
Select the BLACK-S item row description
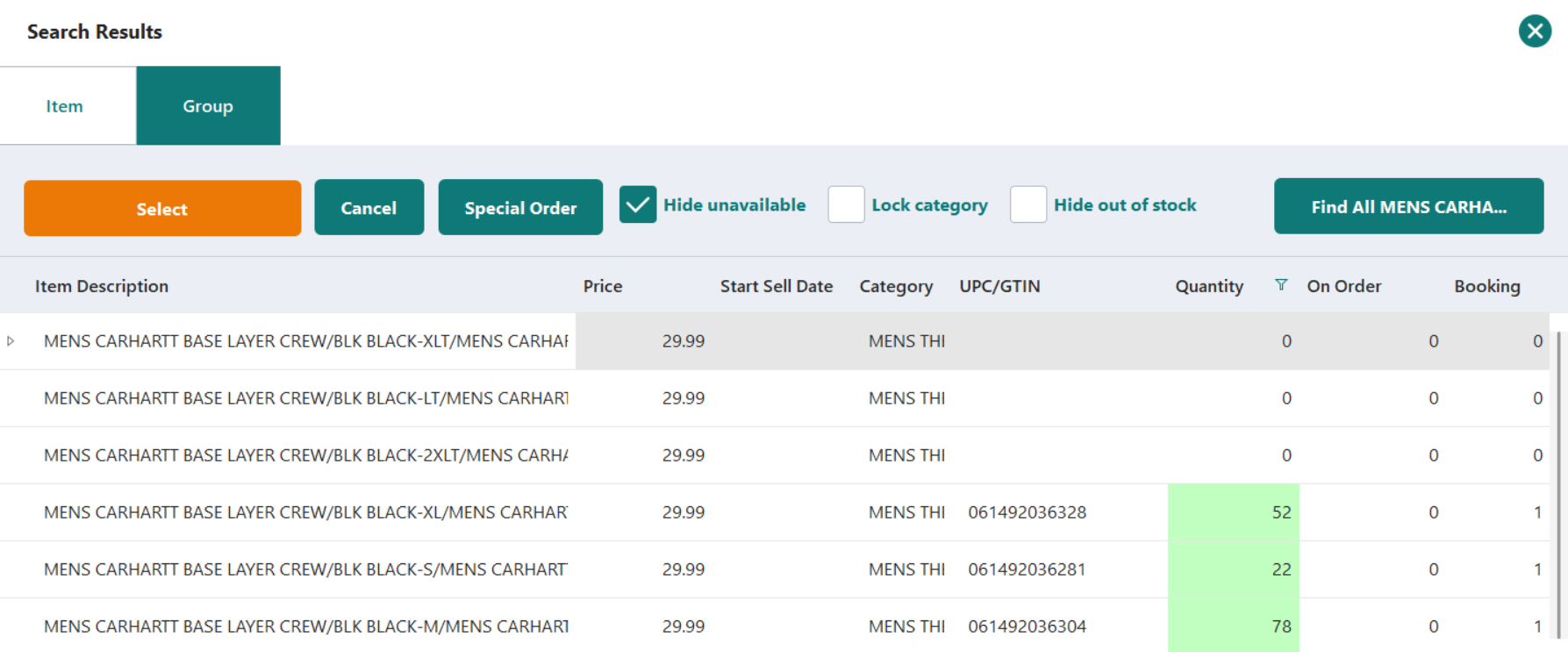pos(306,570)
